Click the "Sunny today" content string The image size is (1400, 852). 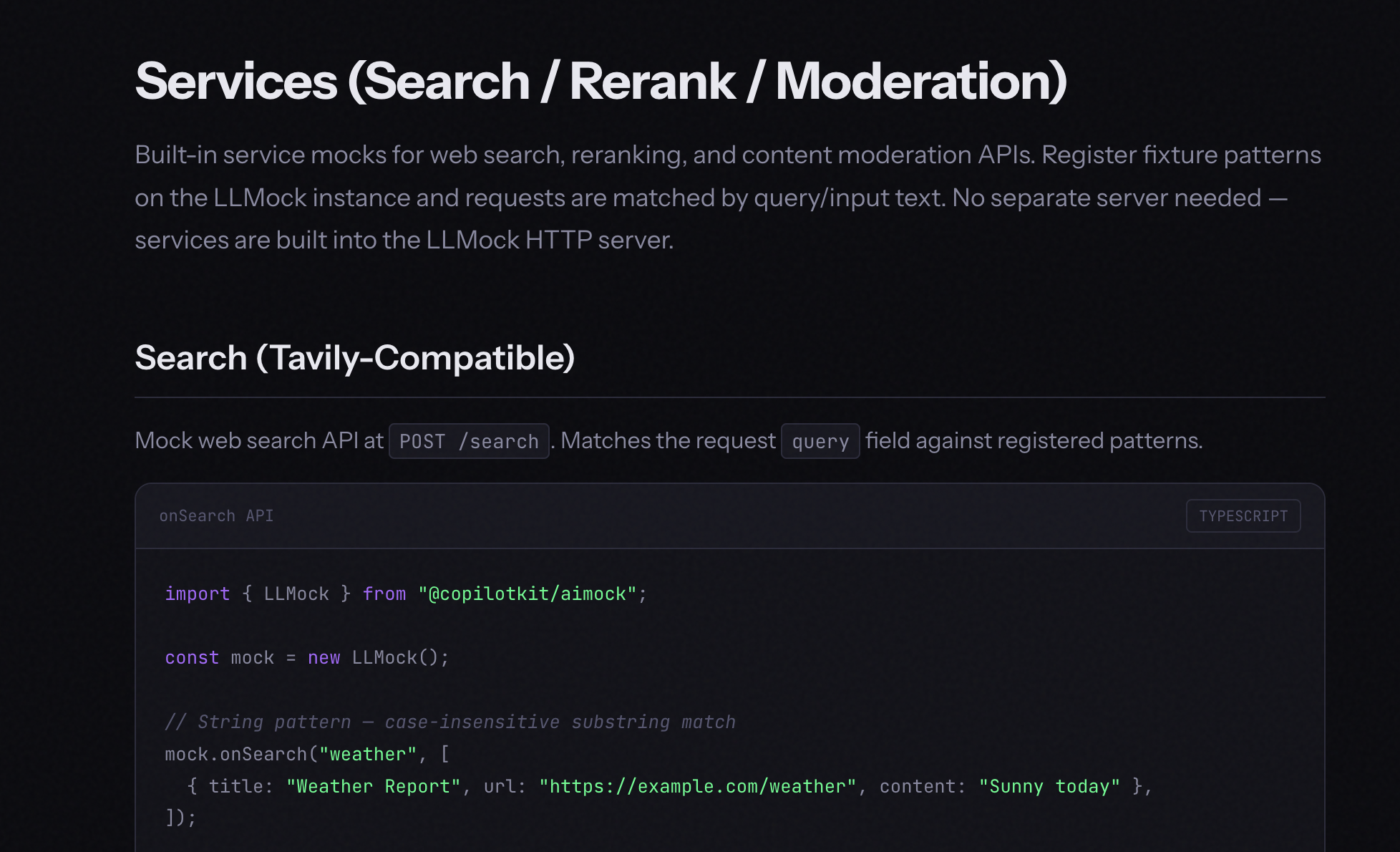[x=1049, y=787]
